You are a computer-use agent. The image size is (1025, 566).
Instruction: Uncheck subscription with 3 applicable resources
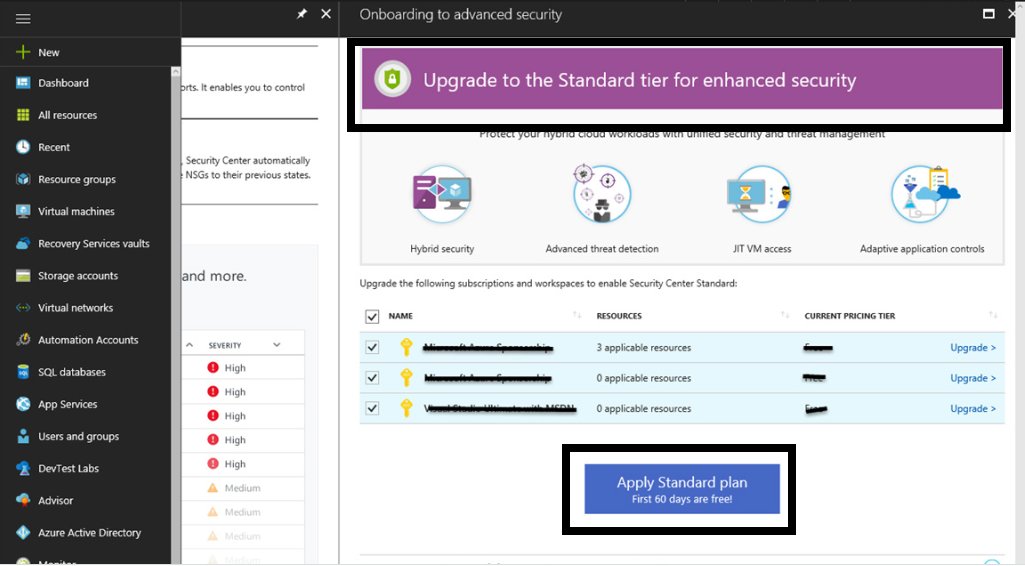[372, 347]
